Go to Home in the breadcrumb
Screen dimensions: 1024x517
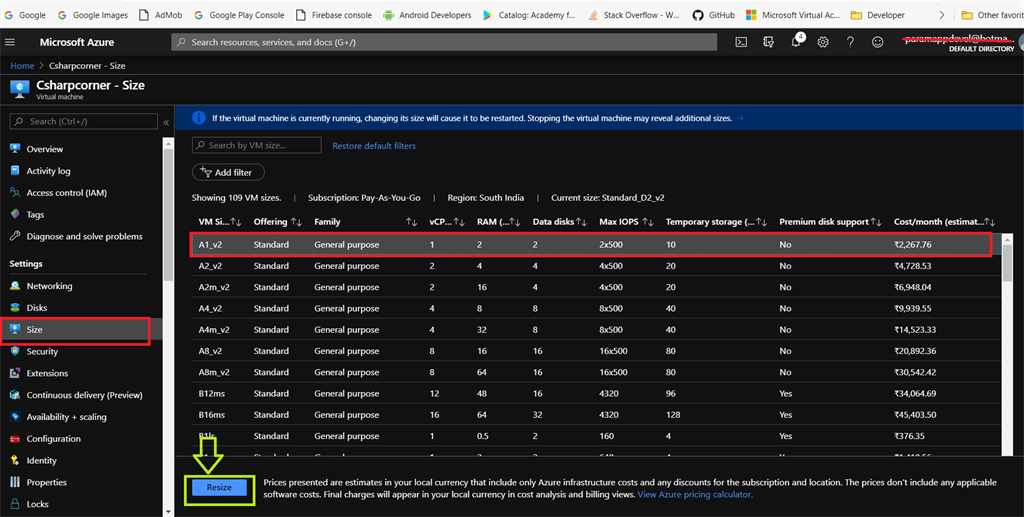[22, 65]
